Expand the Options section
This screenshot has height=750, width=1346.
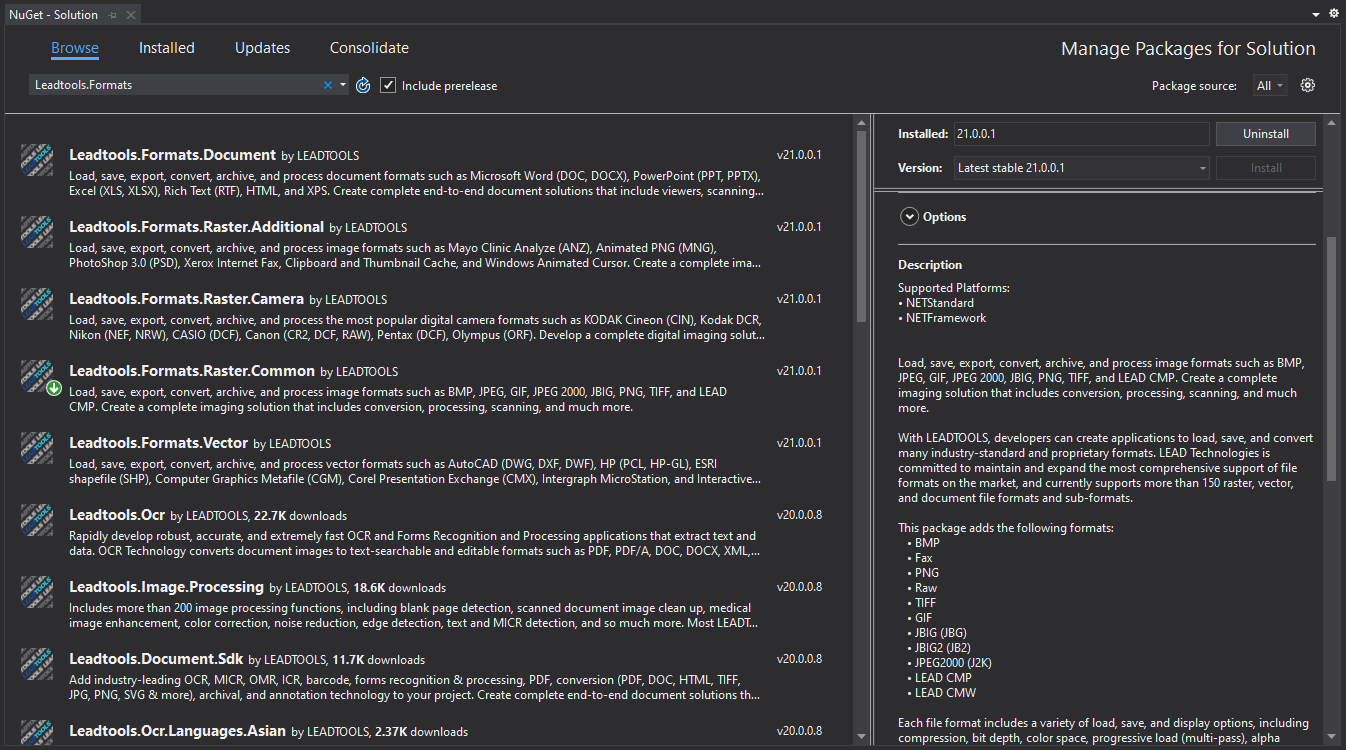pyautogui.click(x=909, y=216)
